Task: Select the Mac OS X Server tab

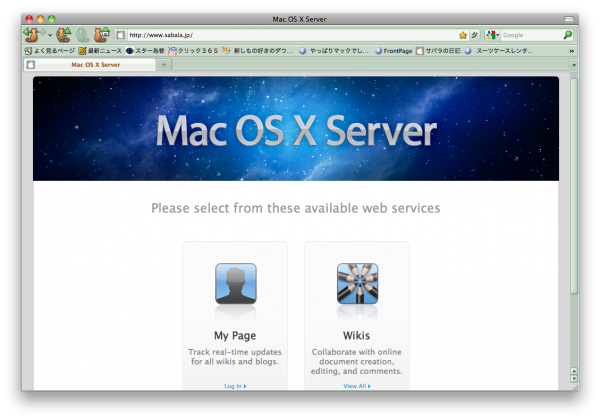Action: point(90,65)
